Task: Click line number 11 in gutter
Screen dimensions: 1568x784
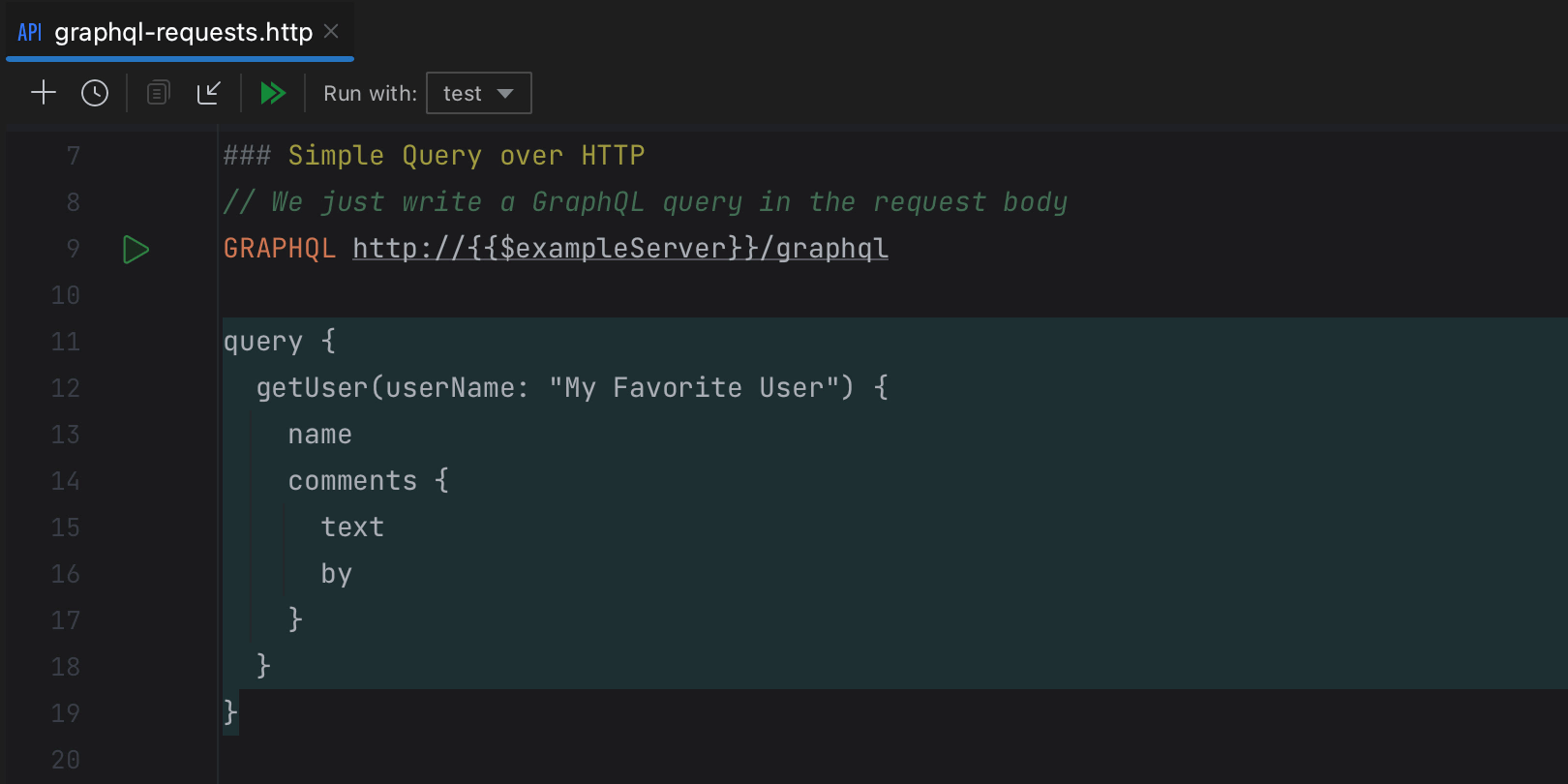Action: tap(65, 342)
